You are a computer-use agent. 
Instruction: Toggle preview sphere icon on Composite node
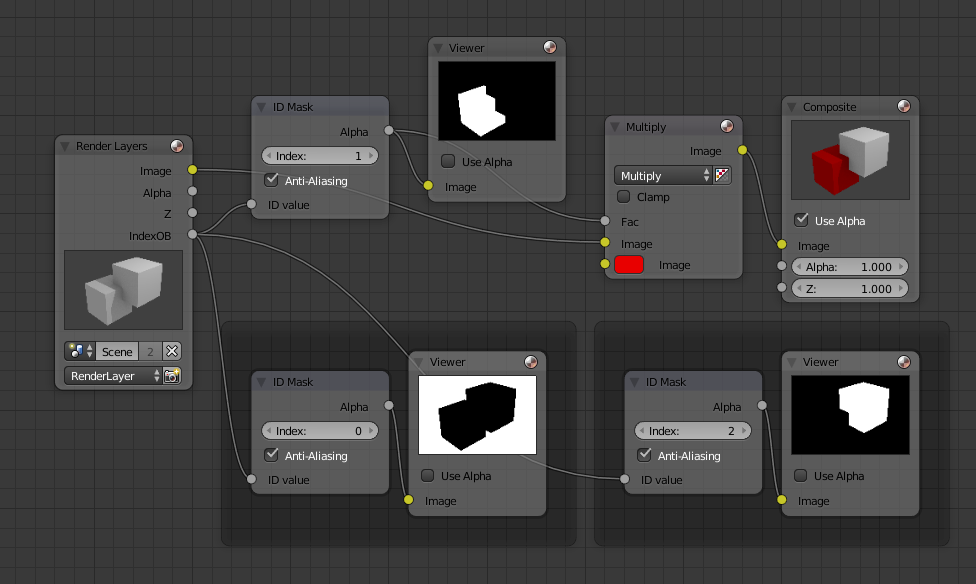904,106
